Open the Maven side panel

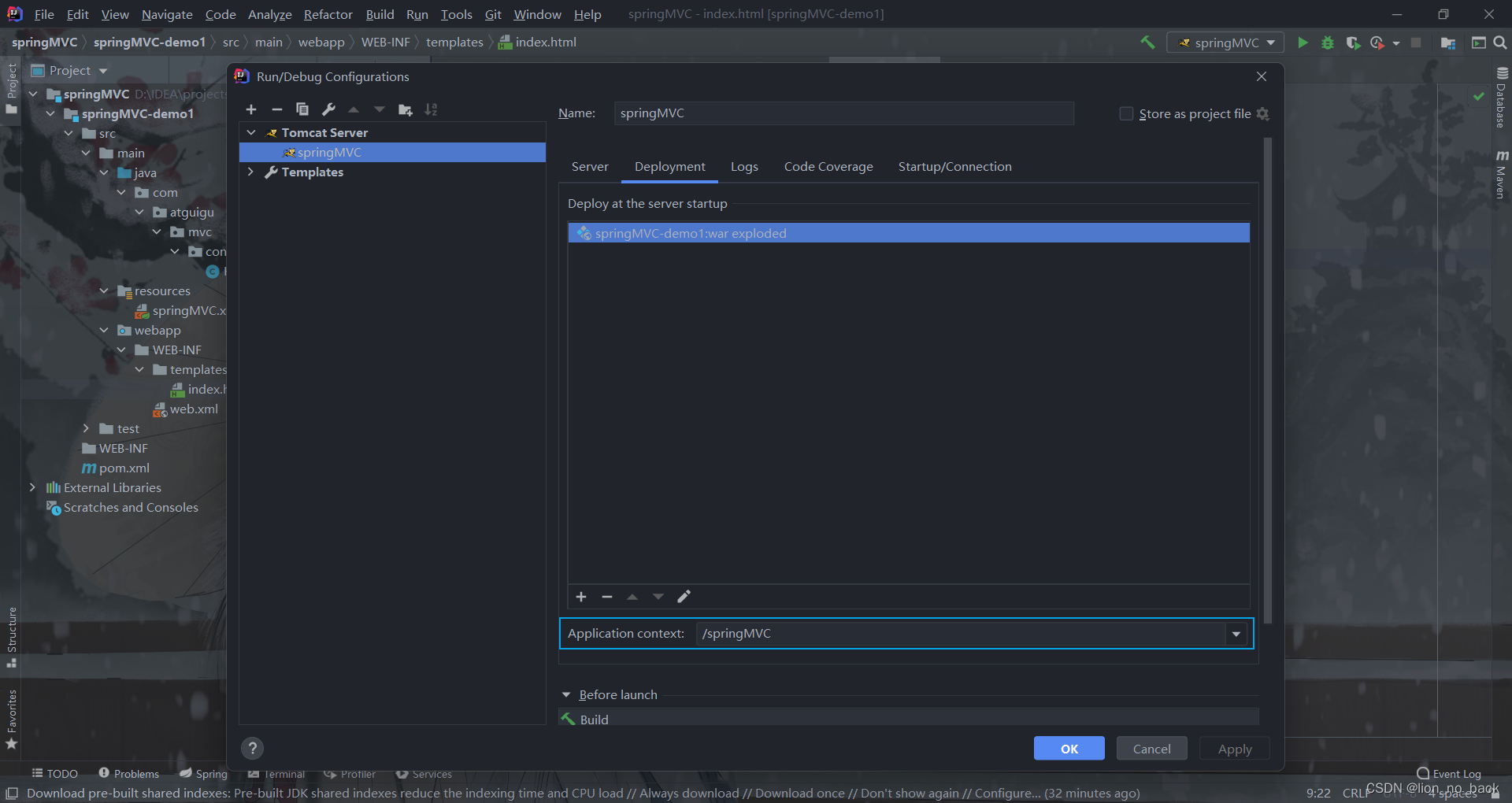point(1502,174)
